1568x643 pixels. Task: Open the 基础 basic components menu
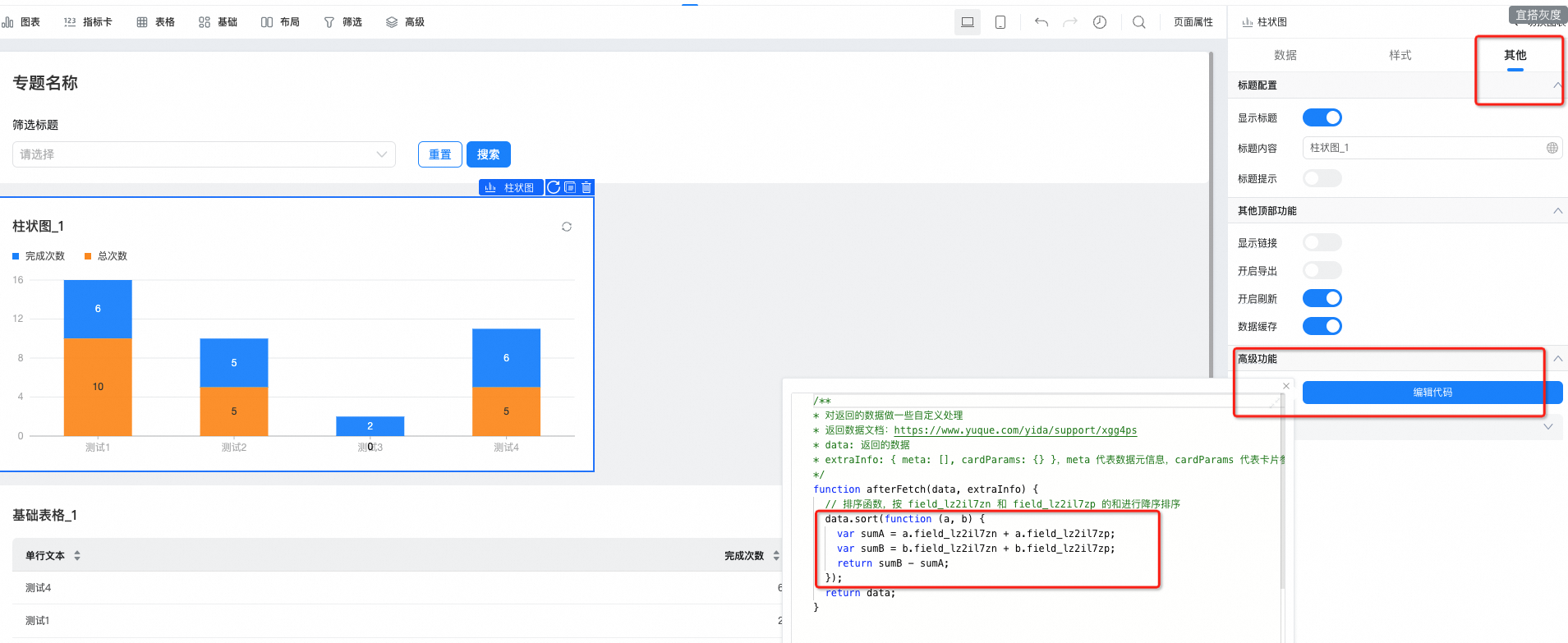(x=218, y=22)
